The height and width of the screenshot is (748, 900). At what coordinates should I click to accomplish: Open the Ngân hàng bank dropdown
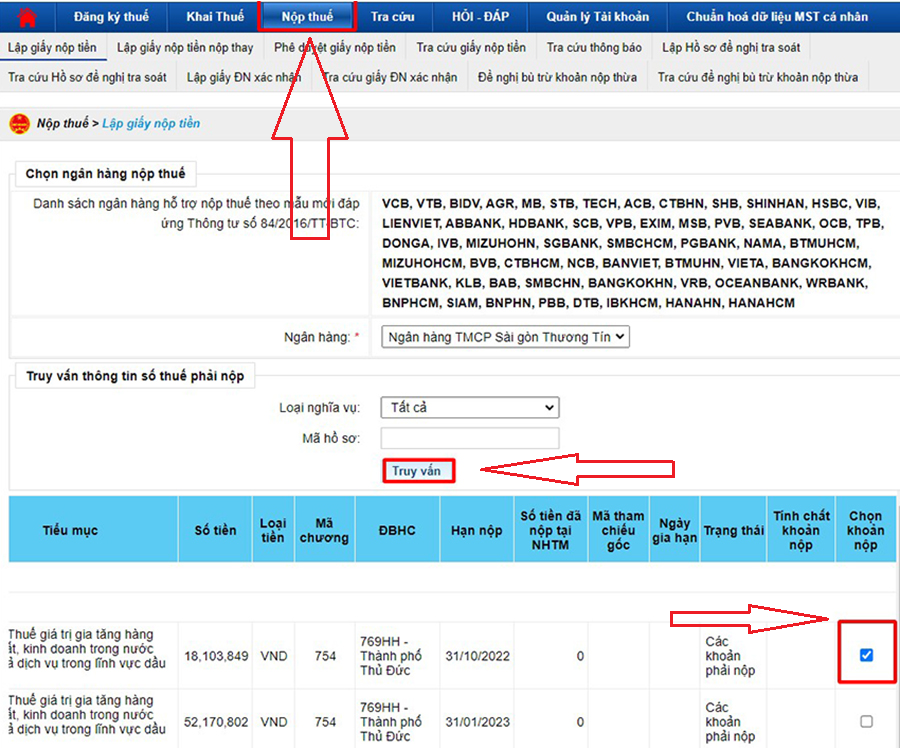pos(505,338)
